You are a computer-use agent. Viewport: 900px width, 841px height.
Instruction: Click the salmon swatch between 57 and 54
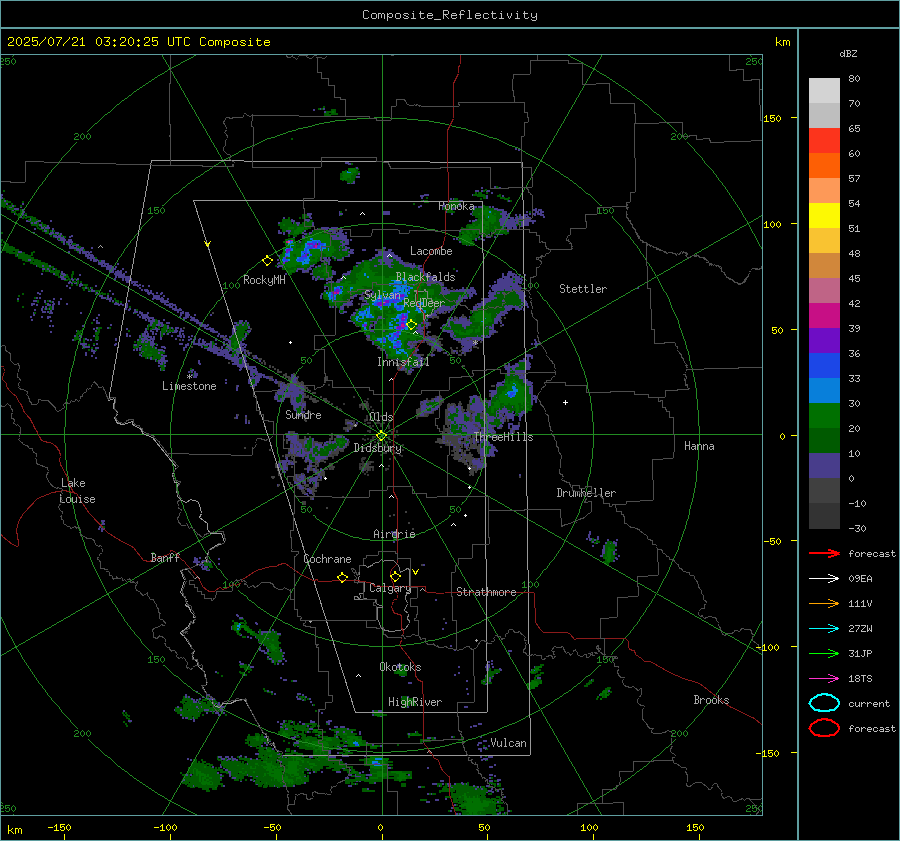click(x=824, y=191)
